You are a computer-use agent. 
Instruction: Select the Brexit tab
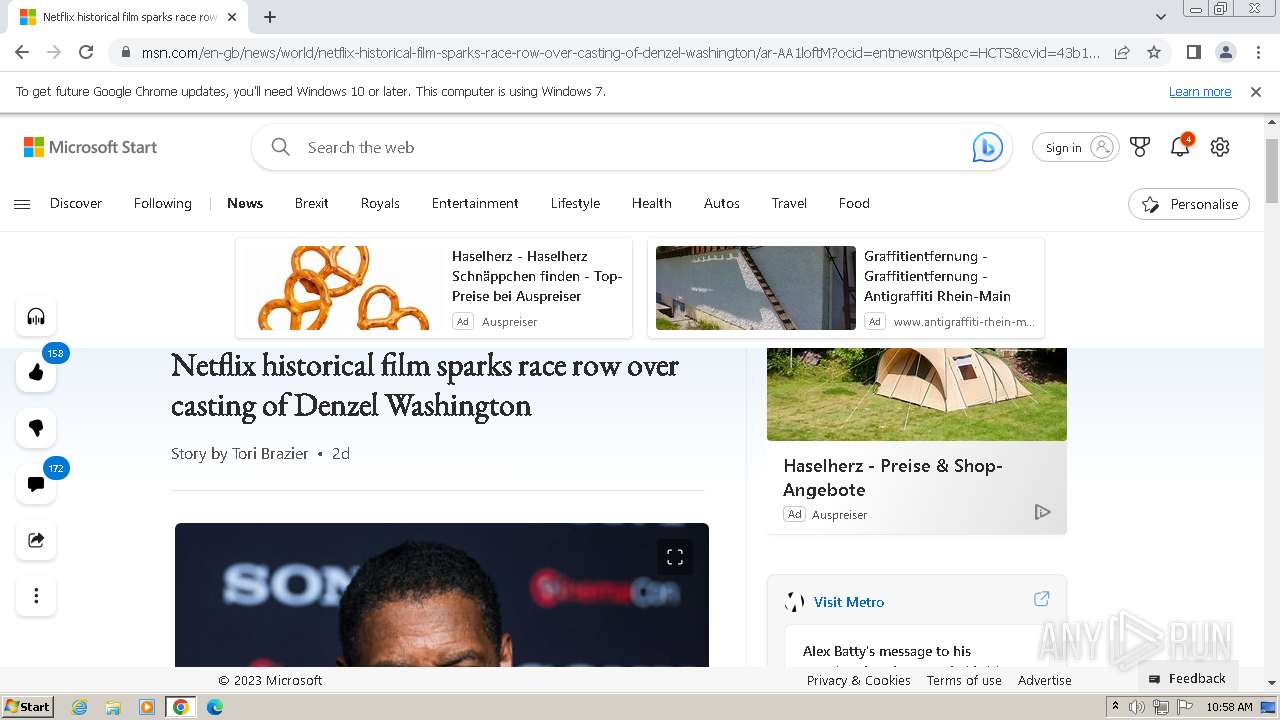(x=312, y=203)
